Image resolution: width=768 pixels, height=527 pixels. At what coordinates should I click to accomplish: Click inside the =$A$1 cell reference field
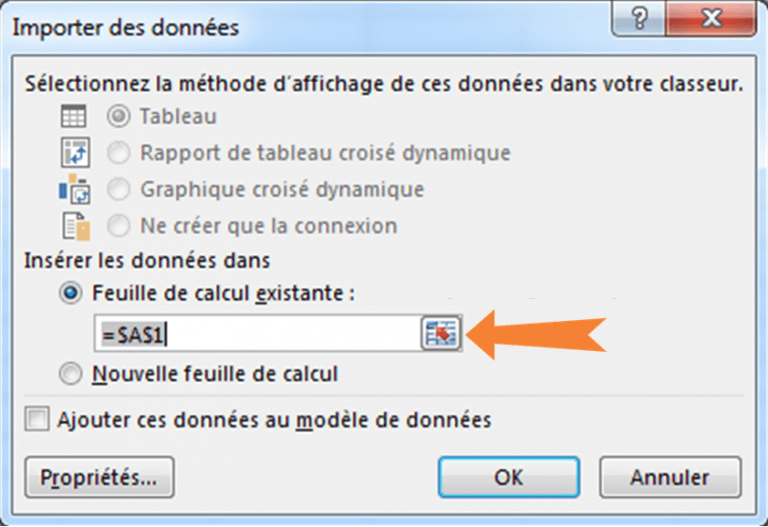[x=258, y=334]
